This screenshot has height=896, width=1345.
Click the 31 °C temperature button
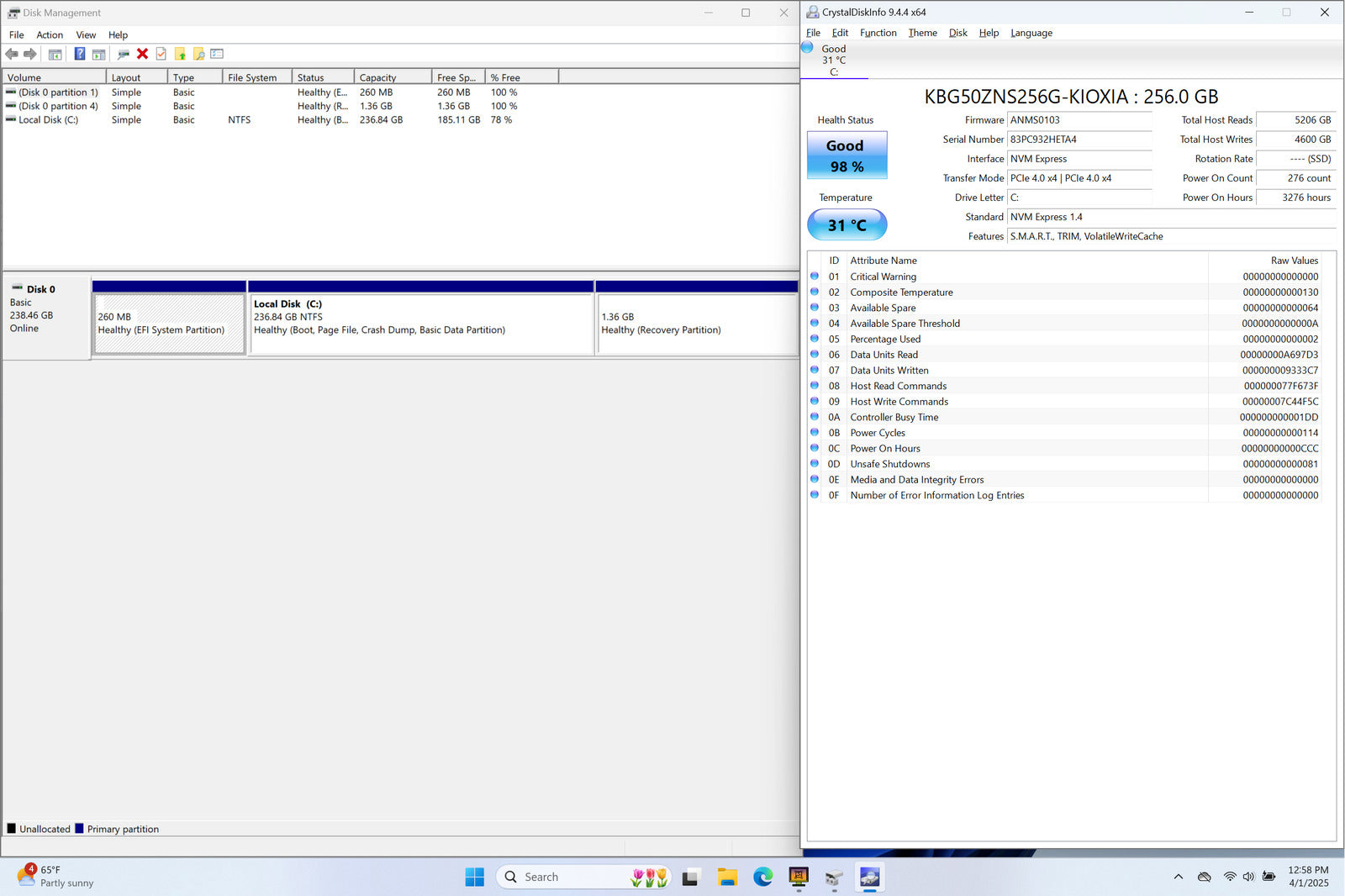tap(847, 225)
